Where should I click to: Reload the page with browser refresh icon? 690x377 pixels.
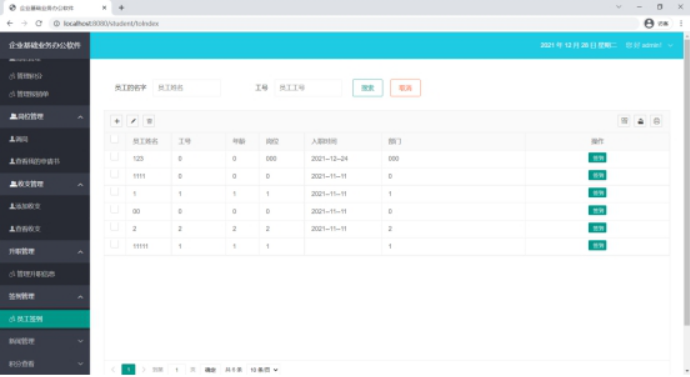pyautogui.click(x=39, y=23)
